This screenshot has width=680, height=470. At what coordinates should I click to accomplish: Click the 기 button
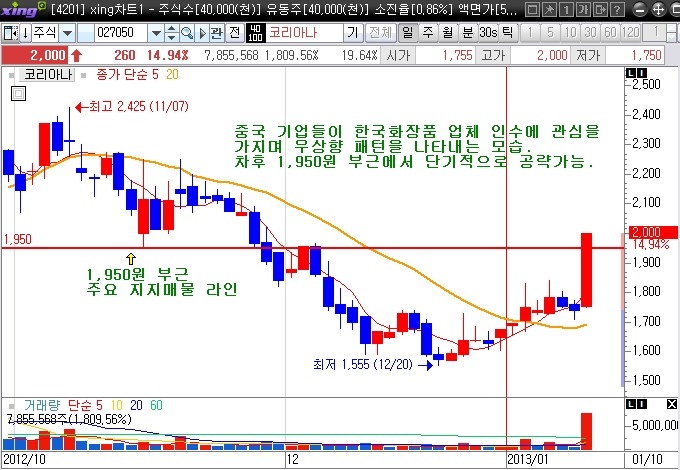point(354,33)
